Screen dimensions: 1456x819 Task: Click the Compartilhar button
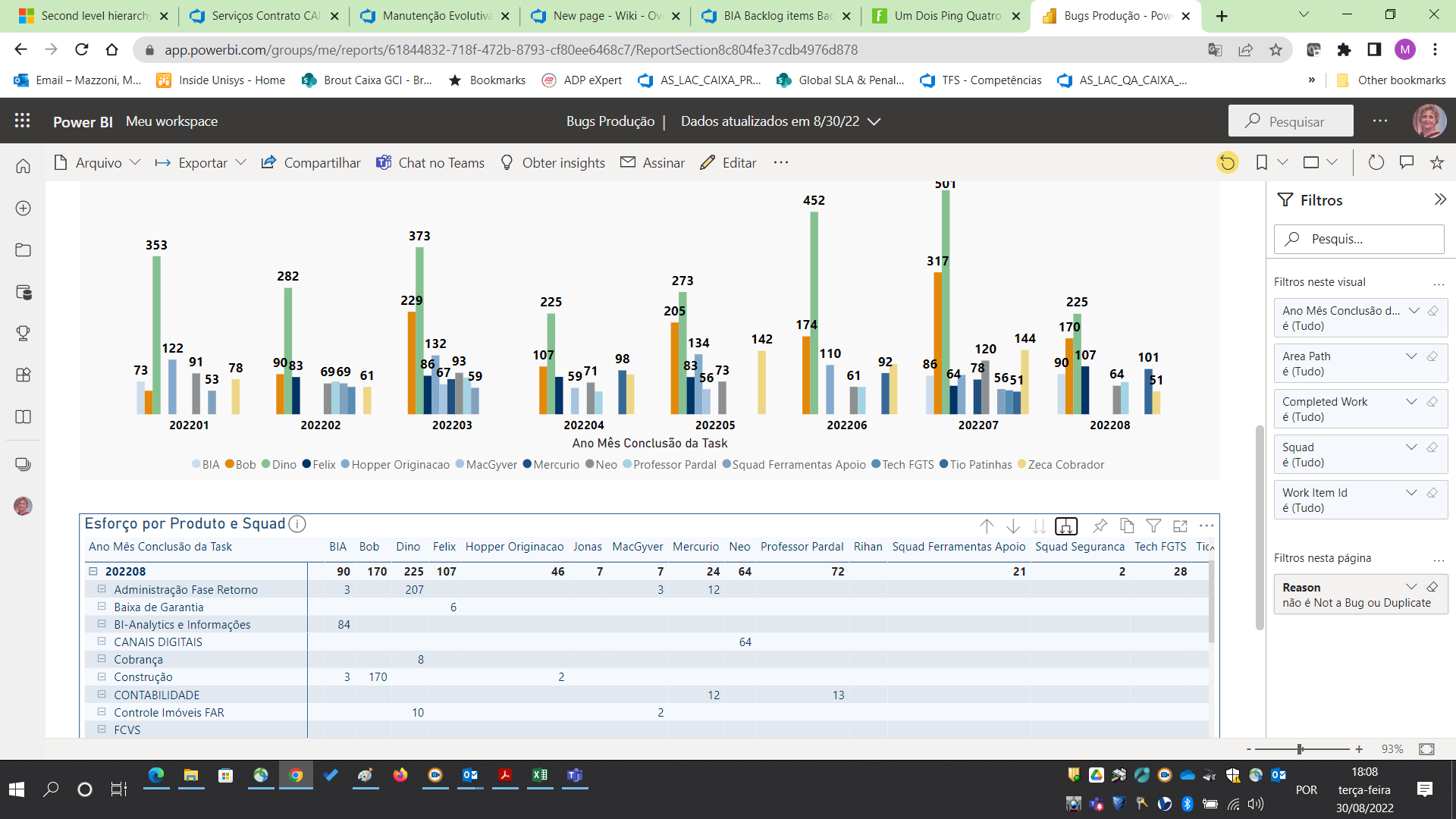tap(311, 162)
